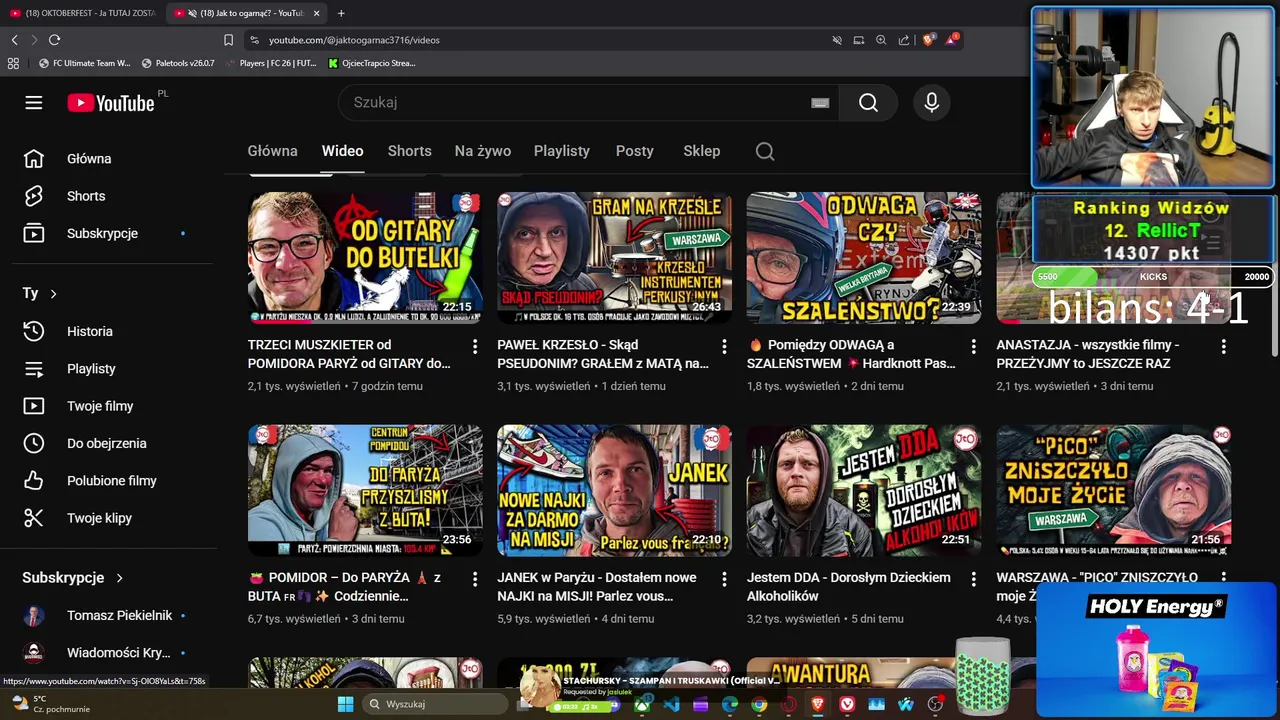Click the browser address bar URL
Image resolution: width=1280 pixels, height=720 pixels.
coord(354,40)
